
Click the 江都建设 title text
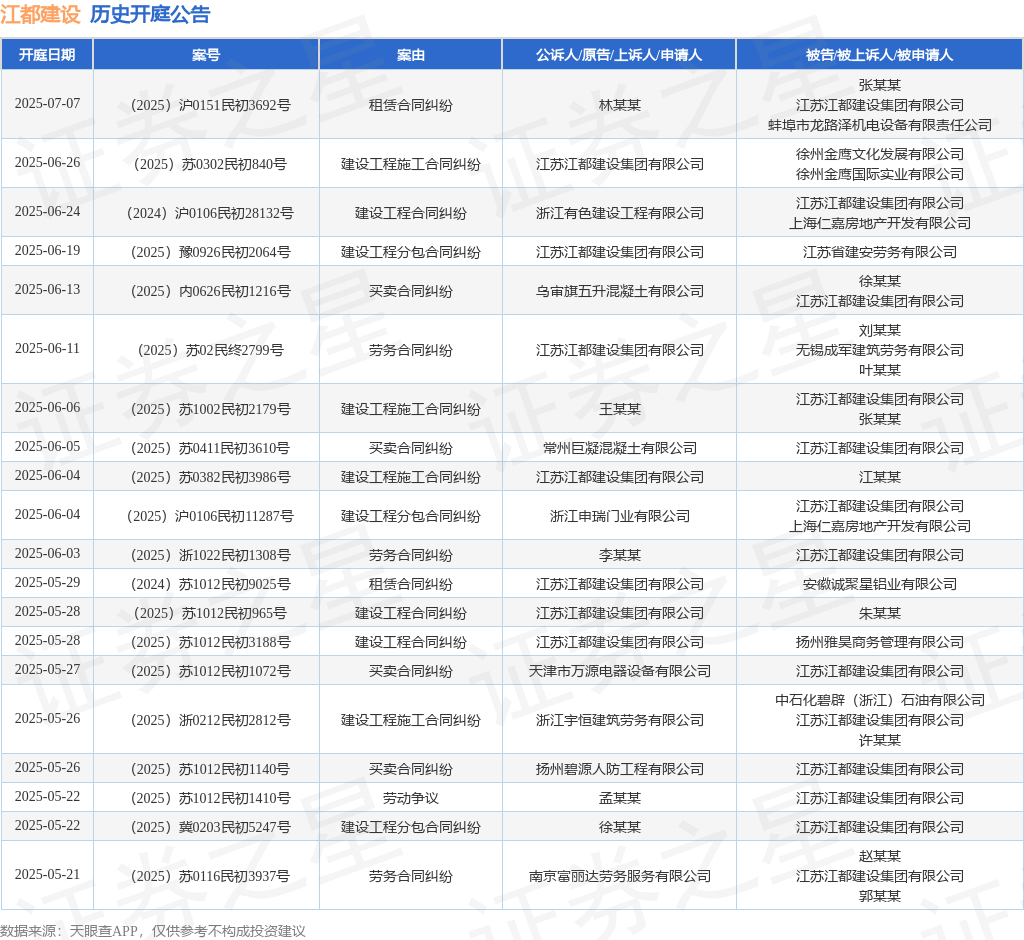[40, 14]
